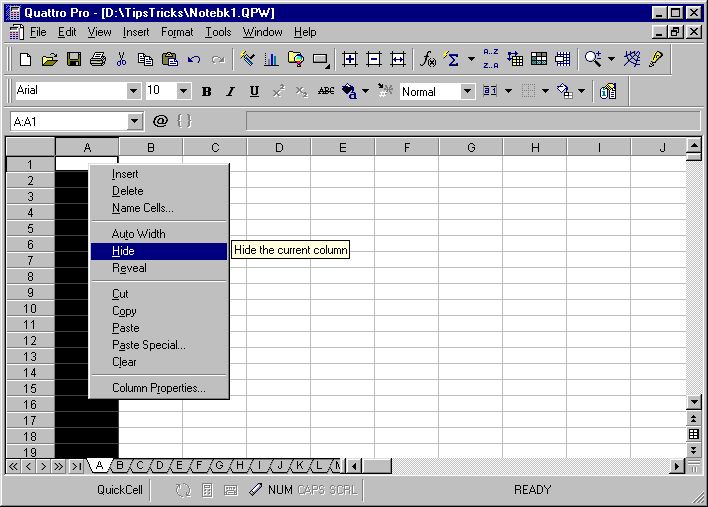Choose Reveal from the context menu
This screenshot has height=507, width=708.
click(x=159, y=268)
